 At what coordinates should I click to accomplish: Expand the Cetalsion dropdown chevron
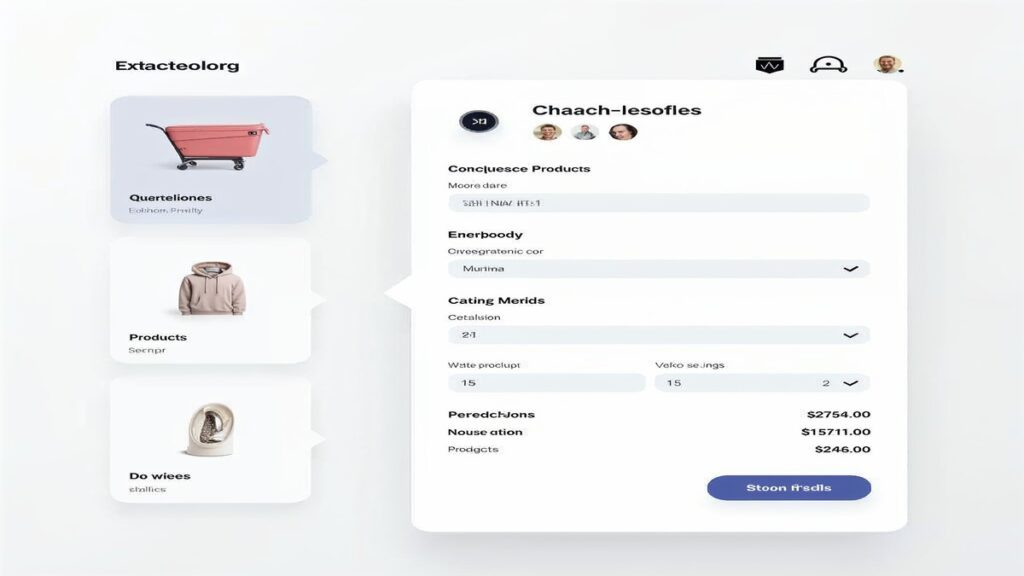850,335
